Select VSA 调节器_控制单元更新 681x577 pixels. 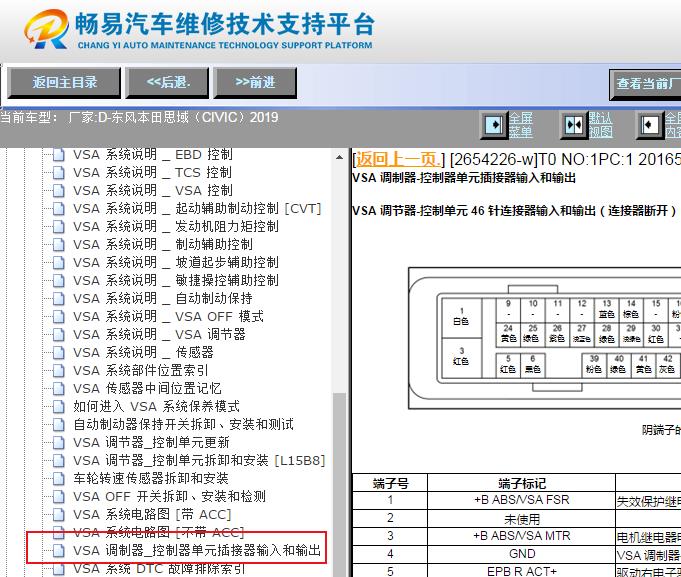pyautogui.click(x=151, y=442)
